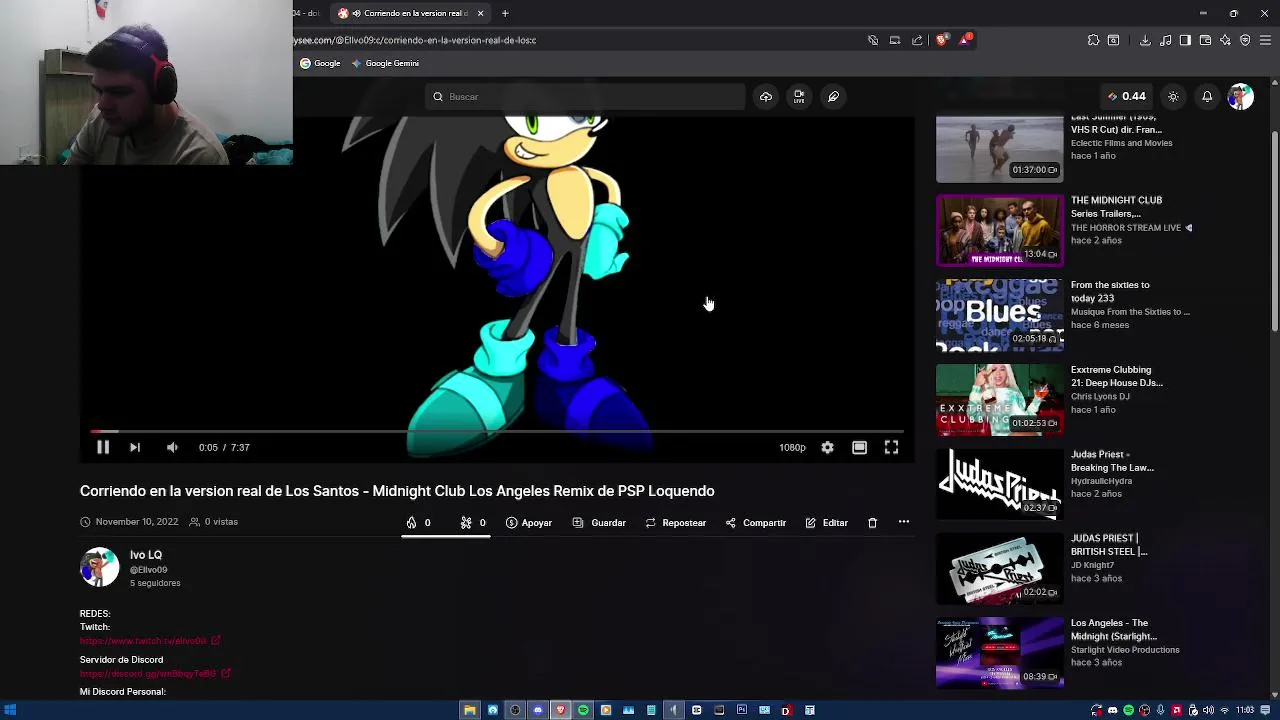Go fullscreen with the player

point(891,447)
